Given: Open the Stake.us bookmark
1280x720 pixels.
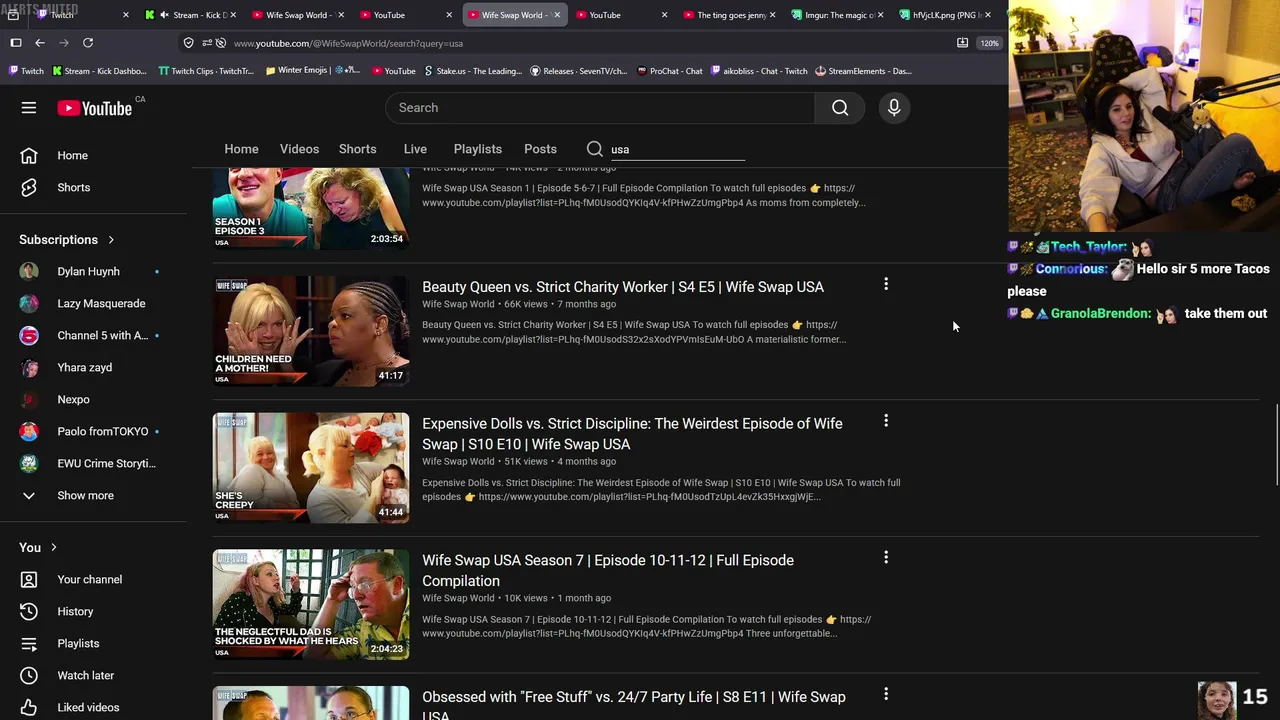Looking at the screenshot, I should click(473, 71).
